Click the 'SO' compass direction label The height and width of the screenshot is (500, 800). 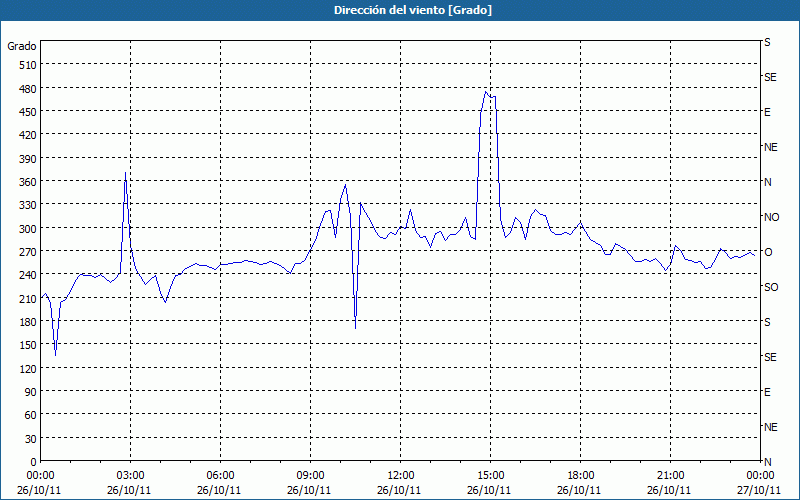(771, 287)
